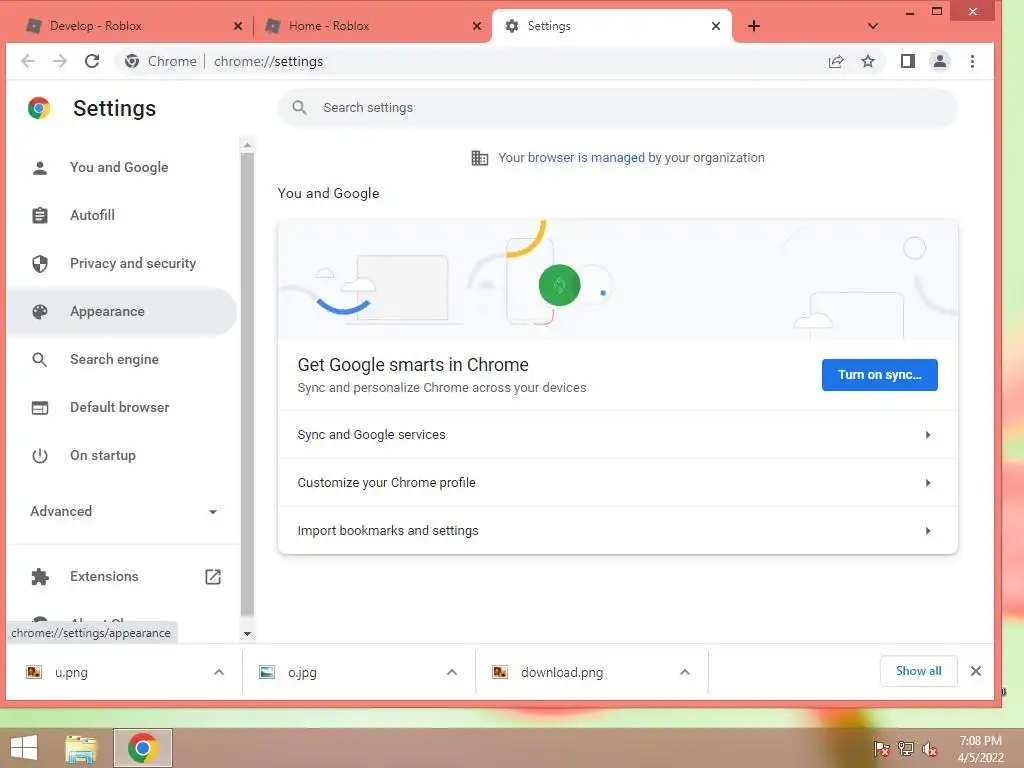Open Sync and Google services
Screen dimensions: 1024x768
[x=618, y=435]
